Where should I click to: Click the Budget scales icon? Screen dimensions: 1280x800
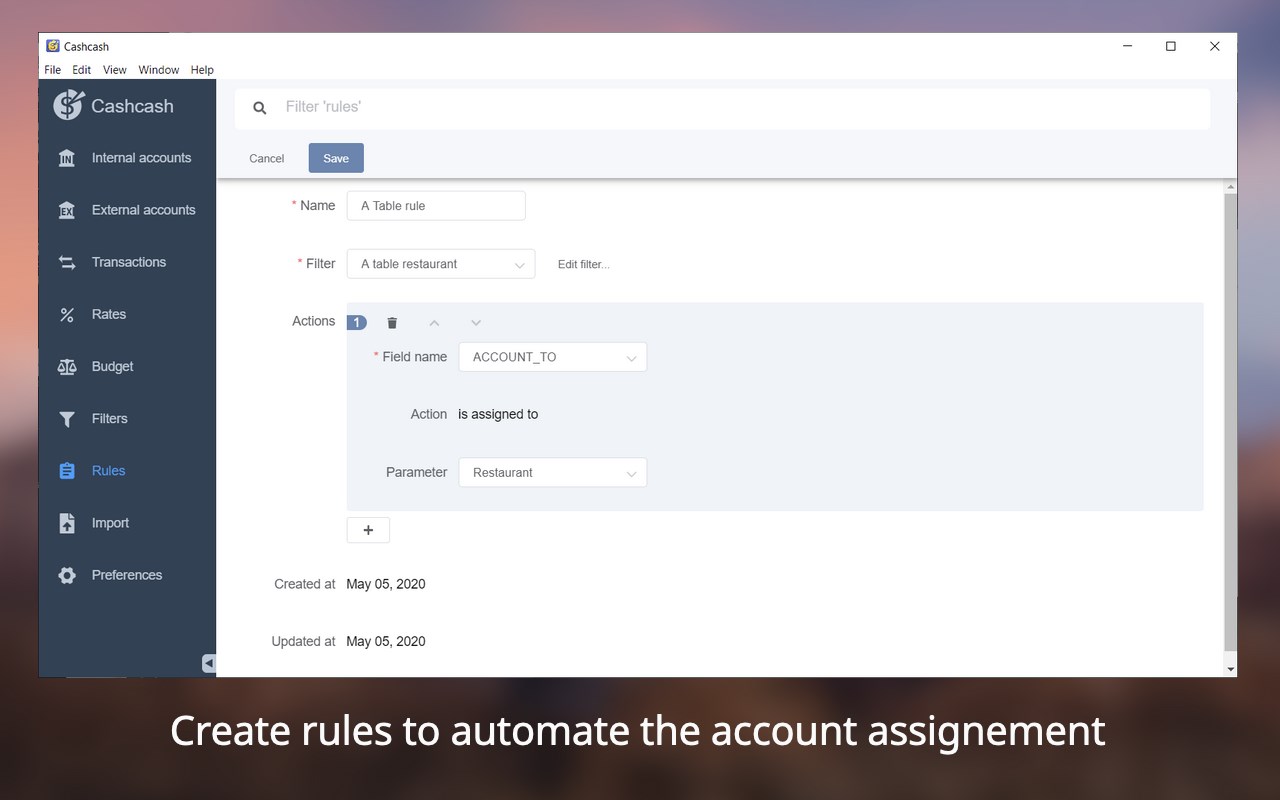[x=67, y=366]
